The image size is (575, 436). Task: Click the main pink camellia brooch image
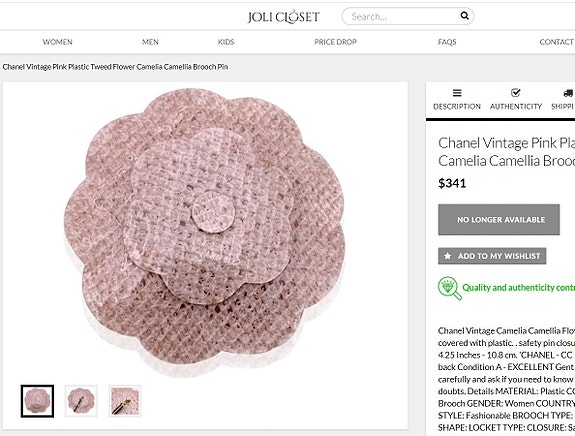pos(205,233)
